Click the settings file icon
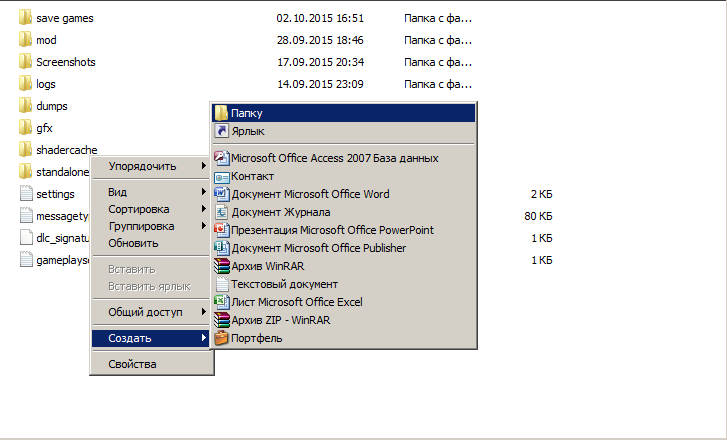 (x=26, y=194)
